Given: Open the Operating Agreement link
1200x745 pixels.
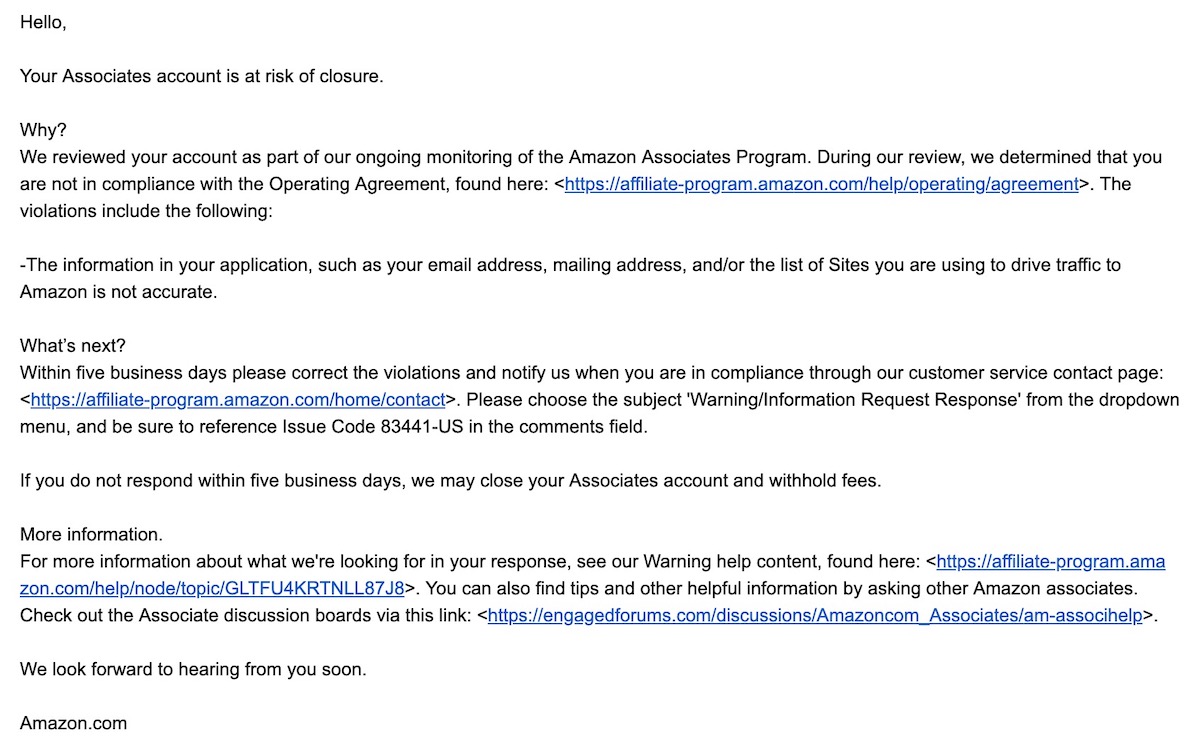Looking at the screenshot, I should click(821, 184).
